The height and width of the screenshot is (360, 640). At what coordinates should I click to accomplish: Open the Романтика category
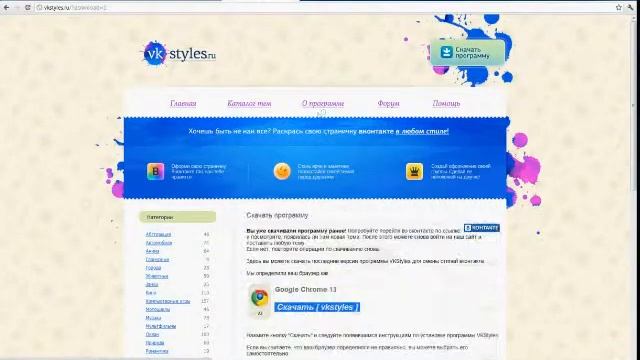157,351
